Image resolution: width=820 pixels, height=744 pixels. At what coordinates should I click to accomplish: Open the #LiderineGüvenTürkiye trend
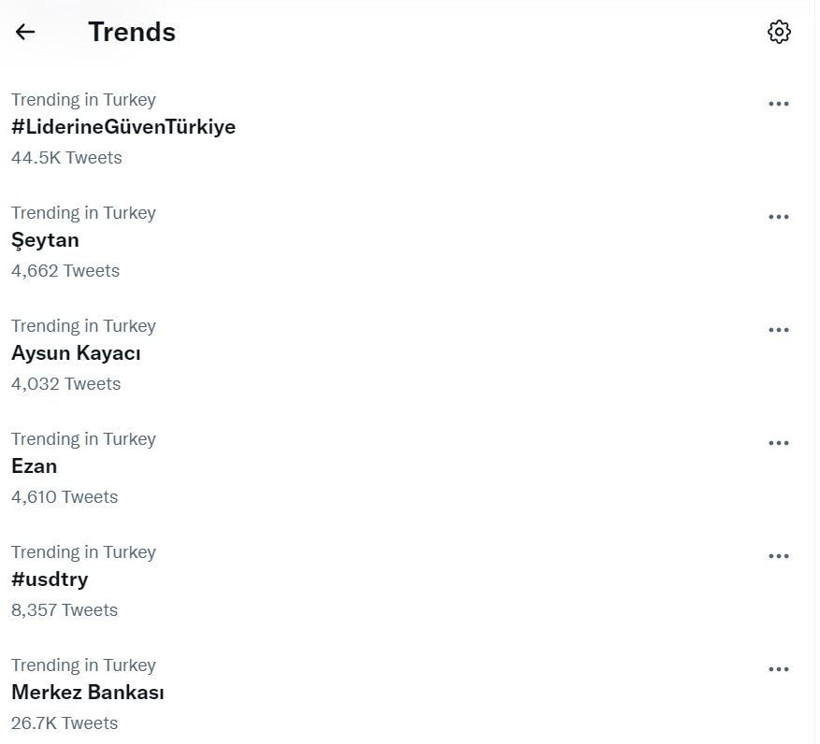click(x=123, y=127)
